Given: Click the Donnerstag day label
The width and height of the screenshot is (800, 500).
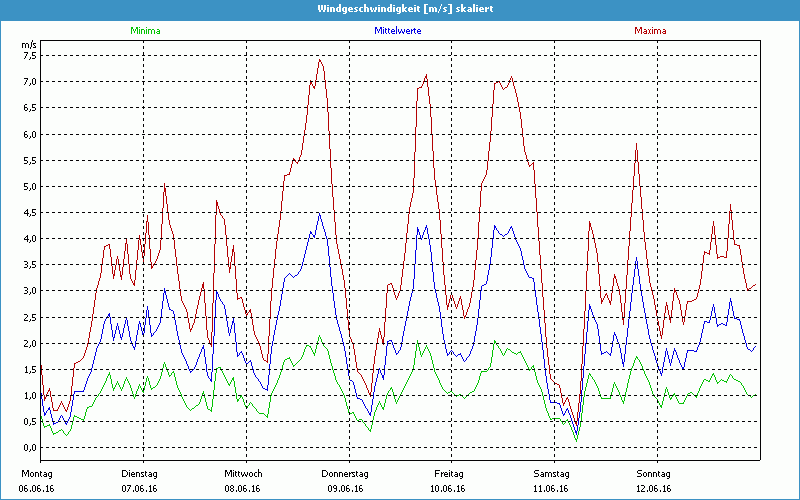Looking at the screenshot, I should (x=345, y=474).
